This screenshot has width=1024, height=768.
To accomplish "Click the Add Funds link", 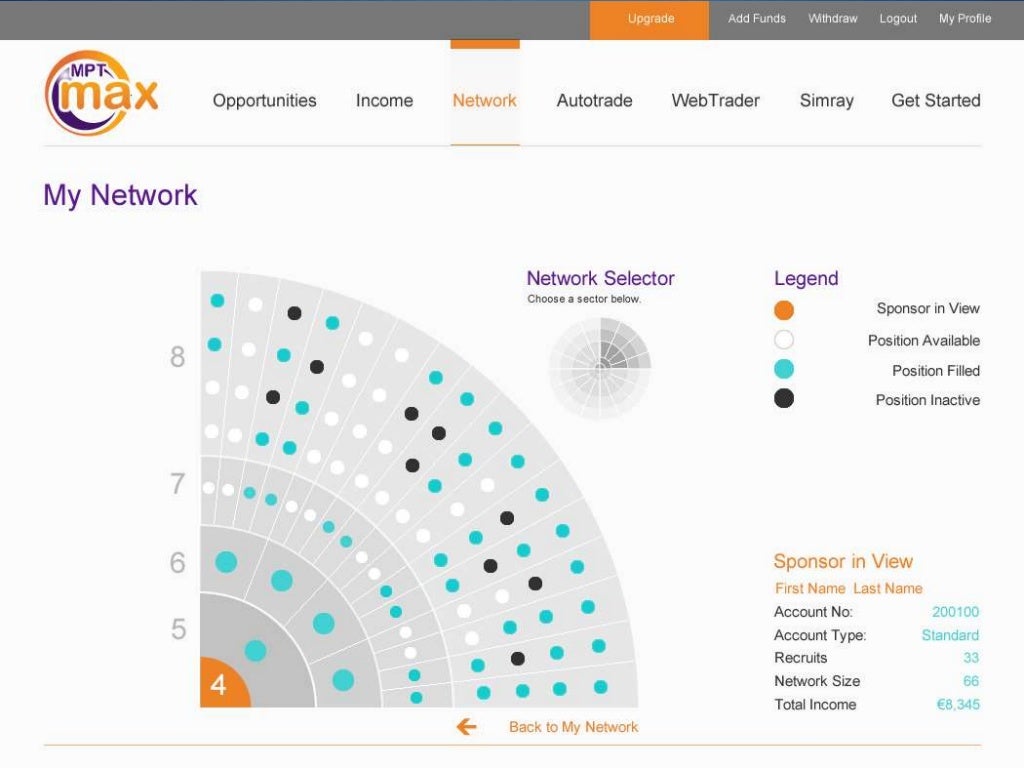I will click(x=757, y=19).
